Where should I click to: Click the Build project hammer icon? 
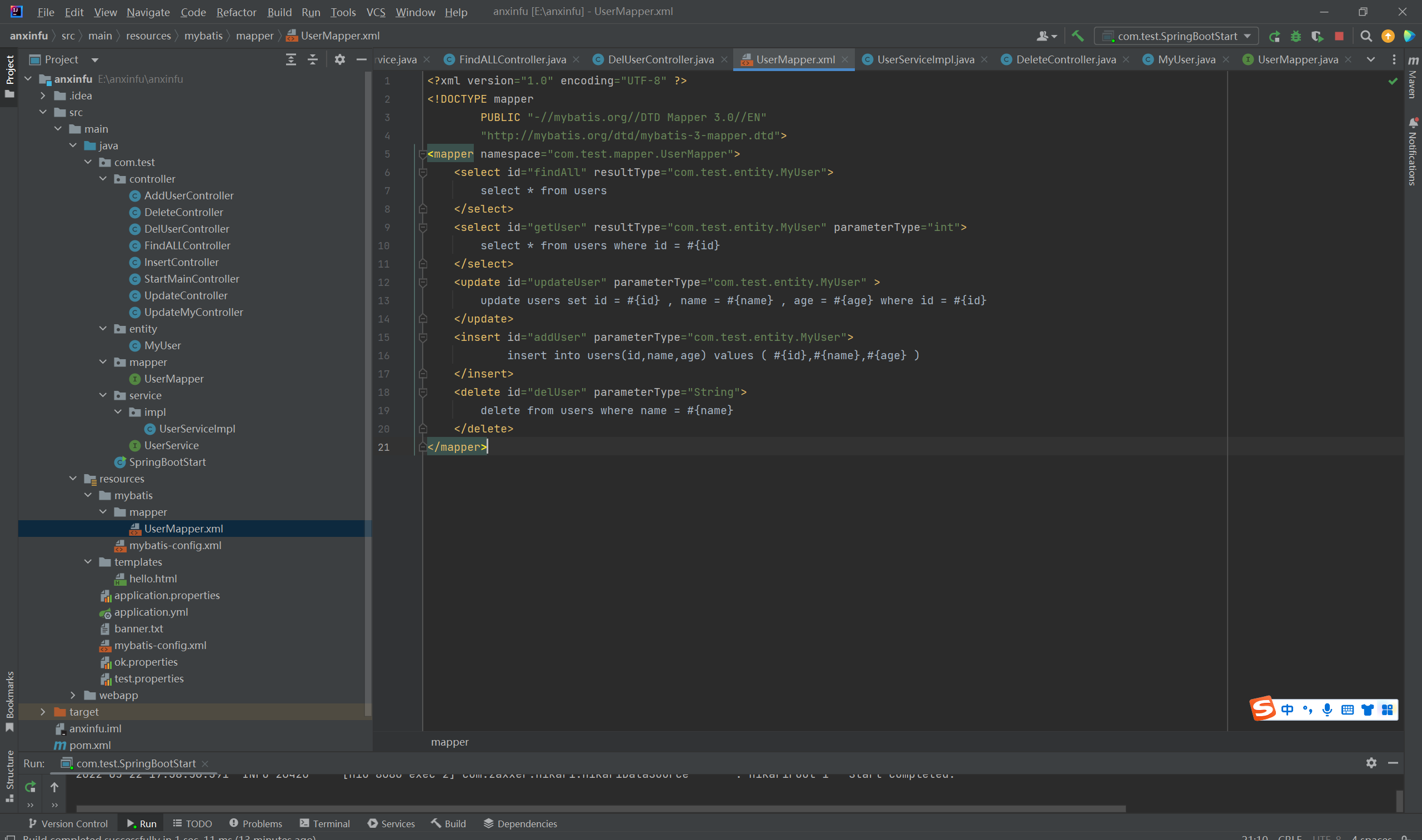tap(1077, 36)
